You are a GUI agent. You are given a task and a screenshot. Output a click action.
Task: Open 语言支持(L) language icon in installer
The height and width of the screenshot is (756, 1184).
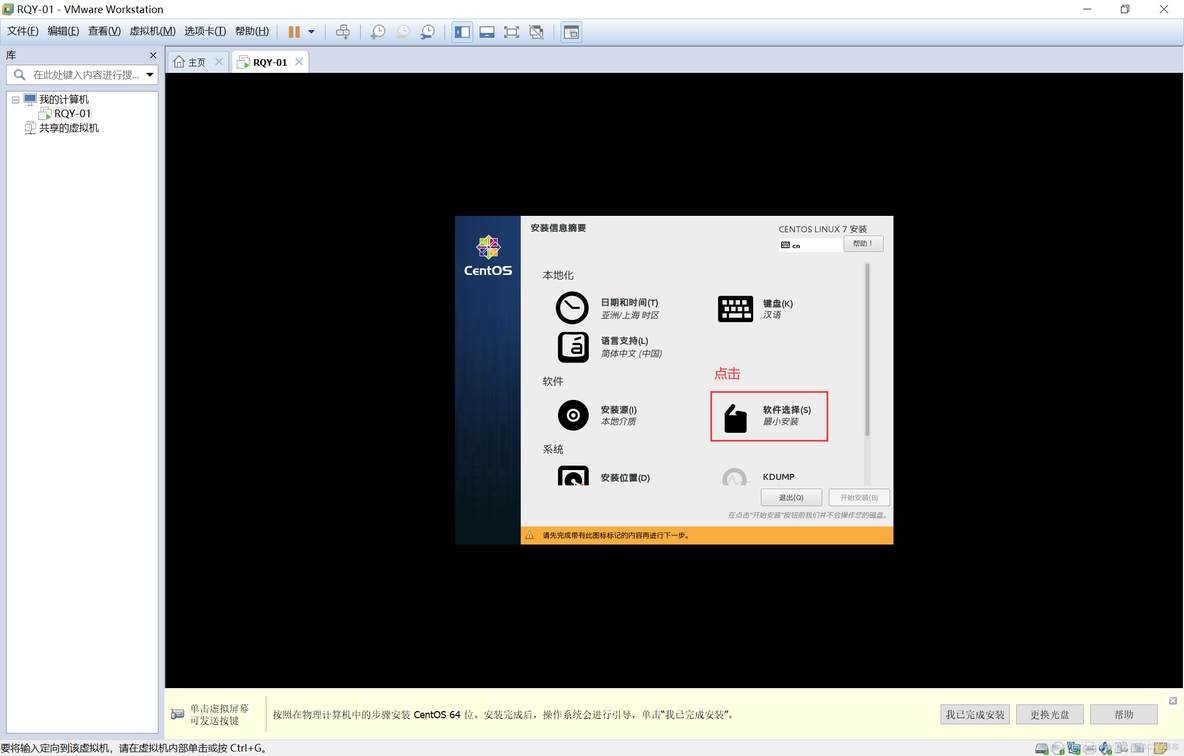click(x=573, y=347)
